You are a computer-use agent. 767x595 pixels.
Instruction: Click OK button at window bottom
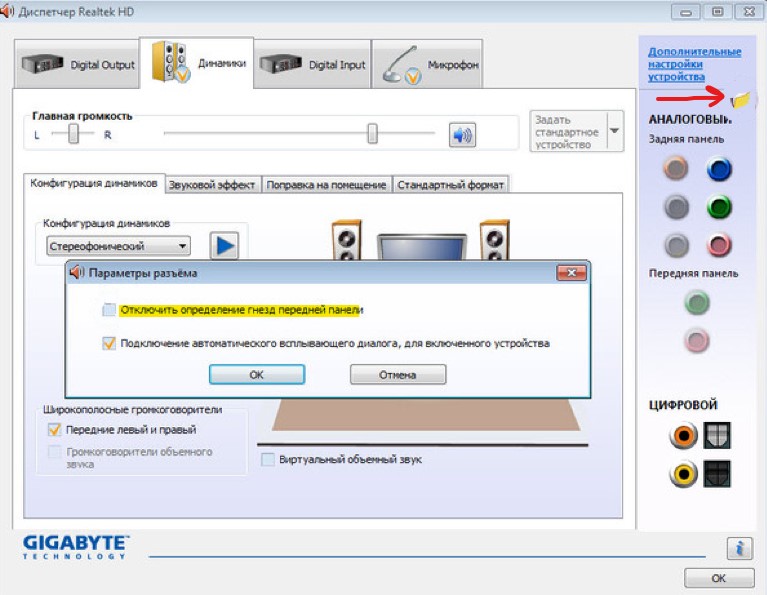click(x=719, y=578)
